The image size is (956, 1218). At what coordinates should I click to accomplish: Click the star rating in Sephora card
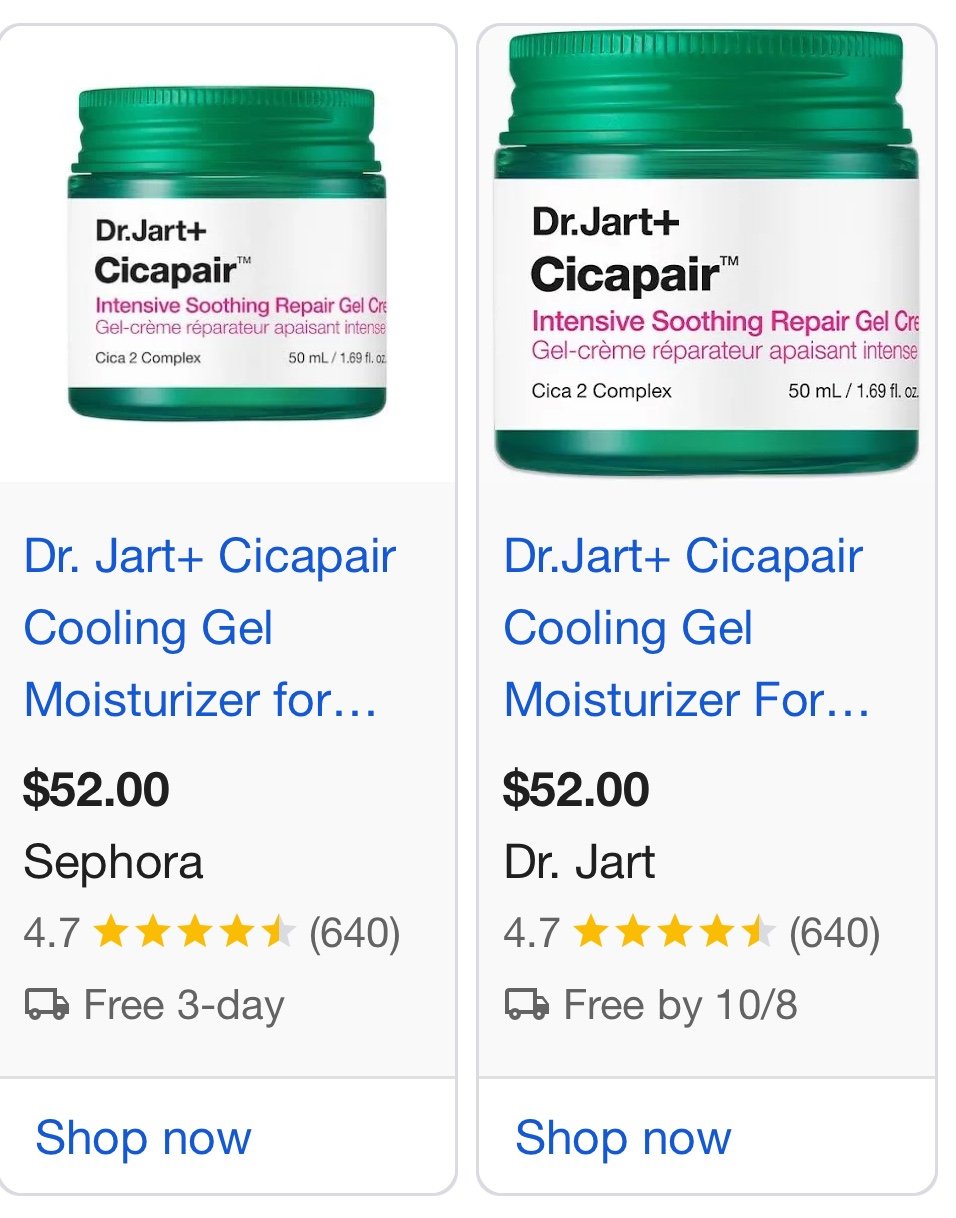click(194, 933)
